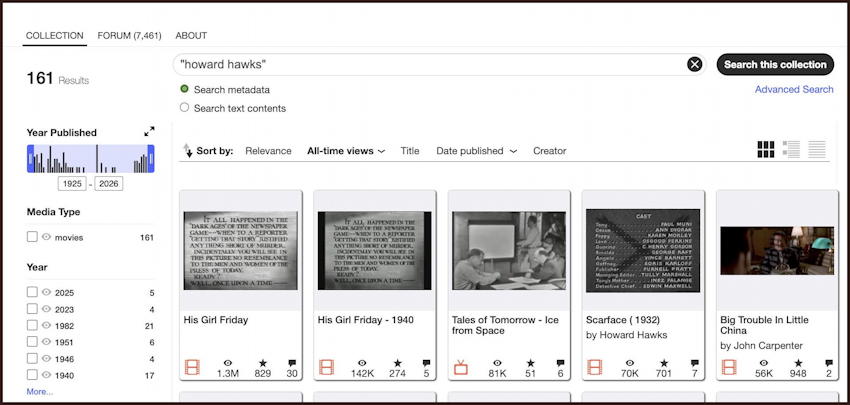Click the views eye on Big Trouble In Little China
850x405 pixels.
[763, 363]
